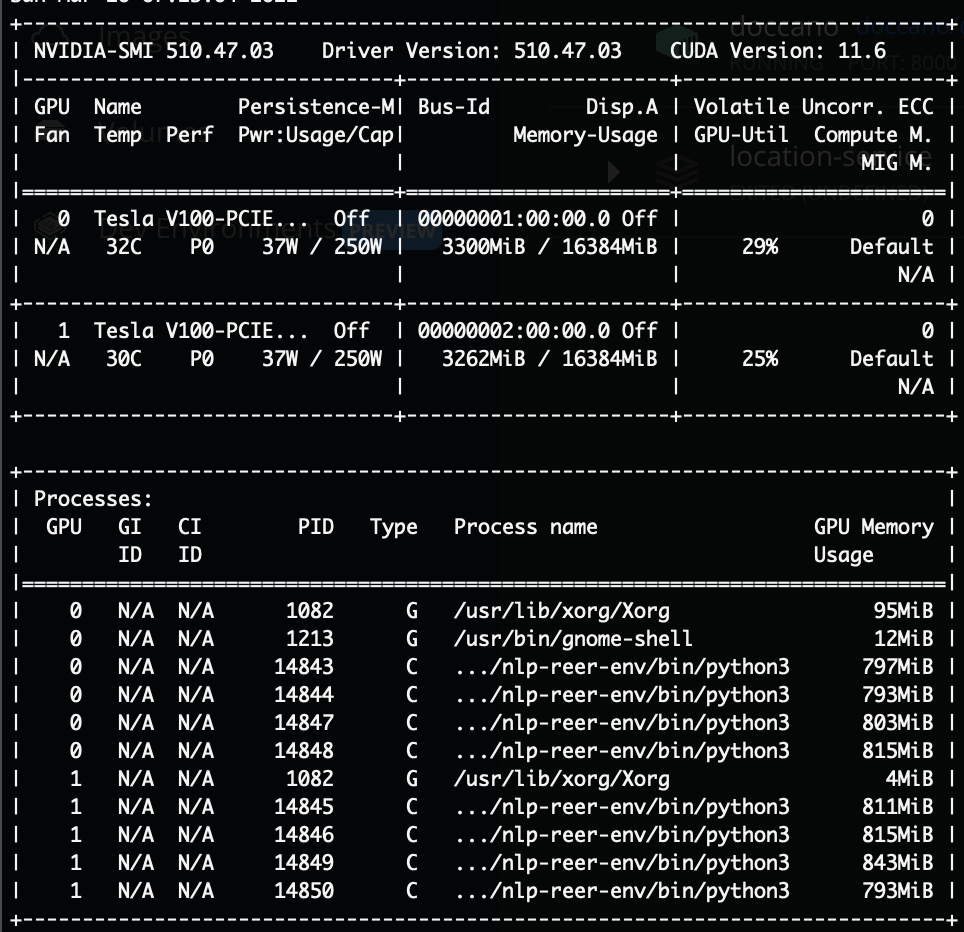Click the RUNNING status indicator for doccano
The width and height of the screenshot is (964, 932).
pyautogui.click(x=775, y=64)
